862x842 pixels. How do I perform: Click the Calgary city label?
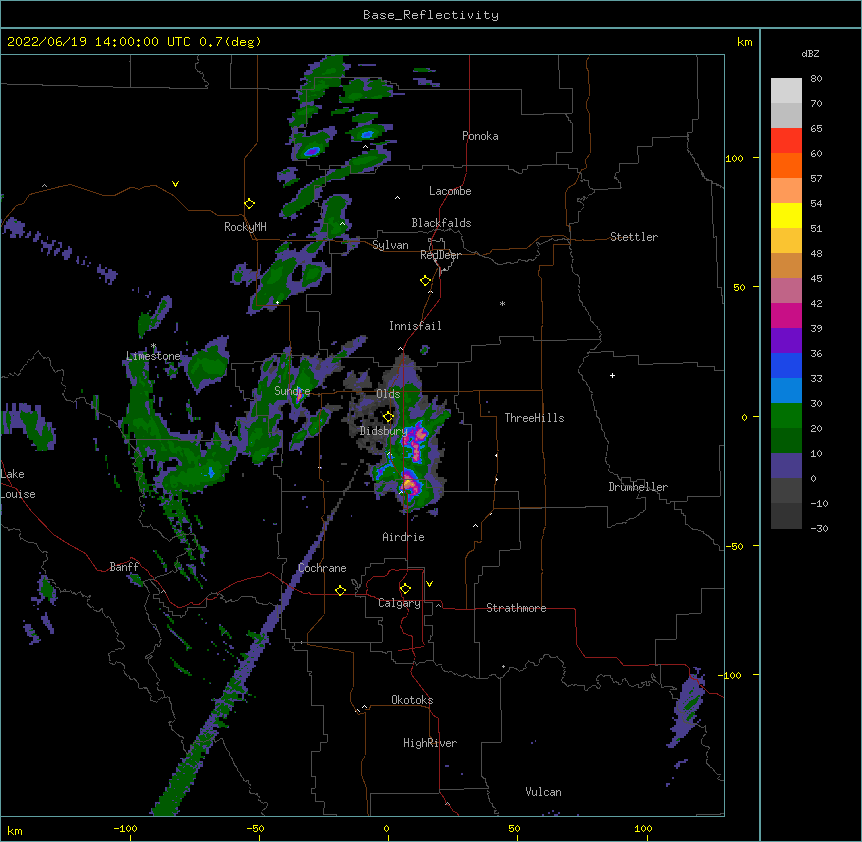click(x=399, y=603)
